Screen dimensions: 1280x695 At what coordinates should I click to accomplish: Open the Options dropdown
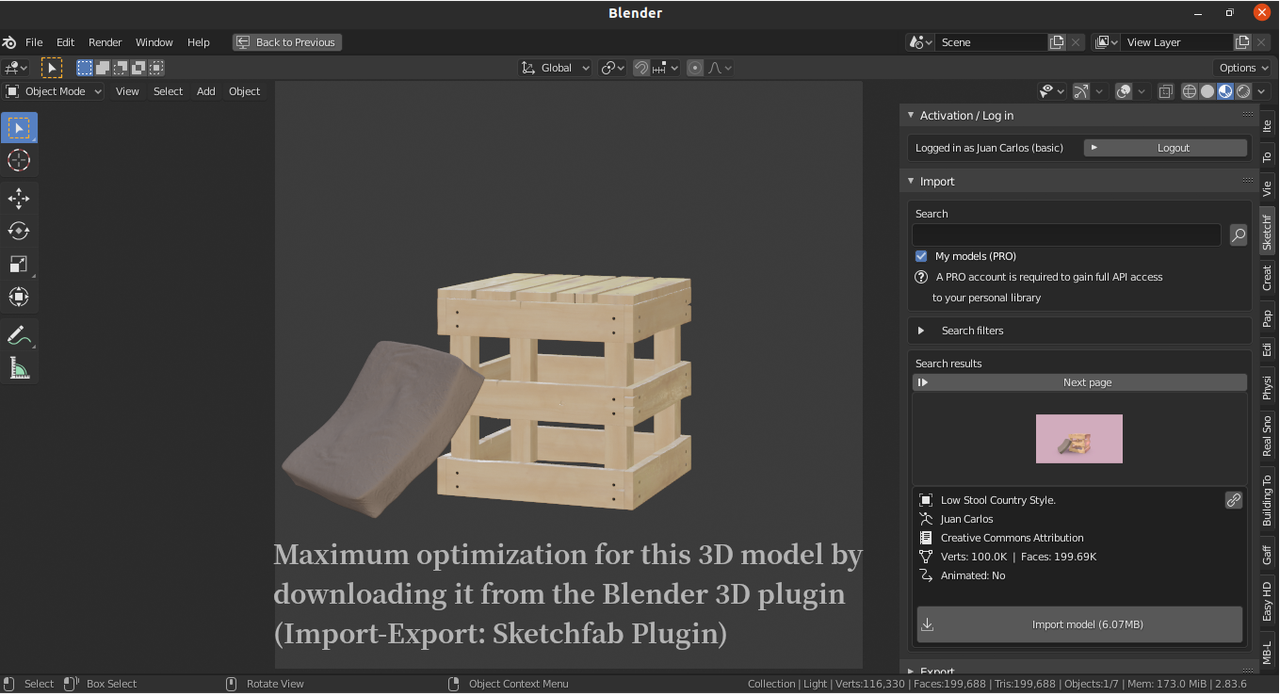[x=1243, y=68]
